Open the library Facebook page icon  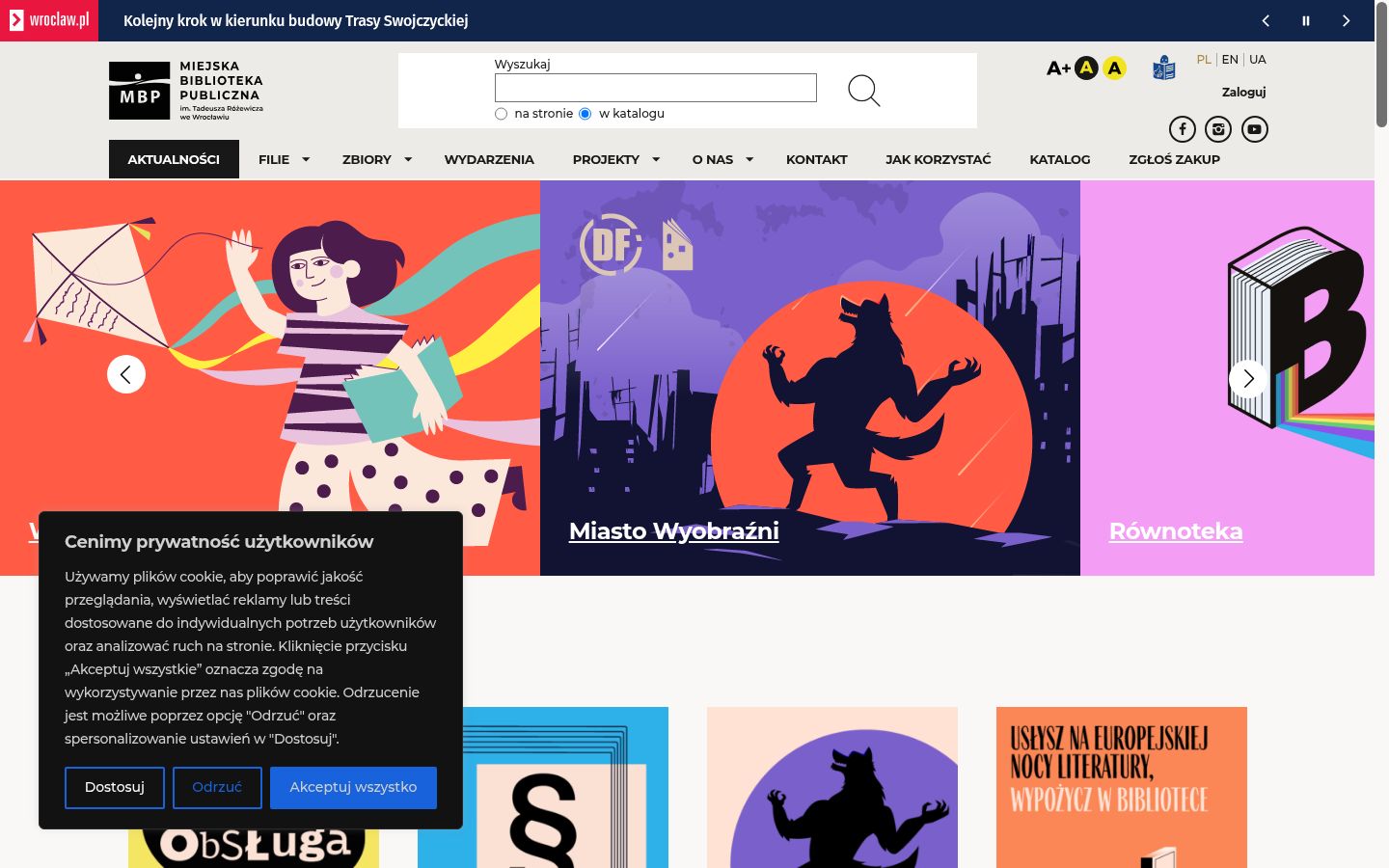point(1183,129)
